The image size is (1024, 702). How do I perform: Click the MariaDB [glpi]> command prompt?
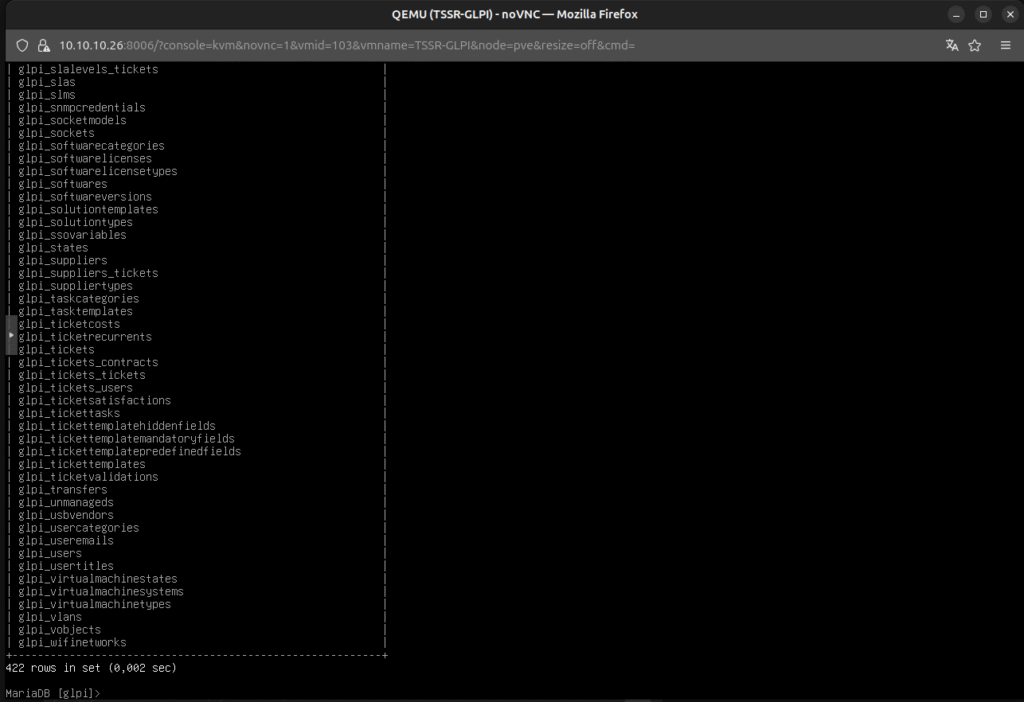click(x=53, y=692)
